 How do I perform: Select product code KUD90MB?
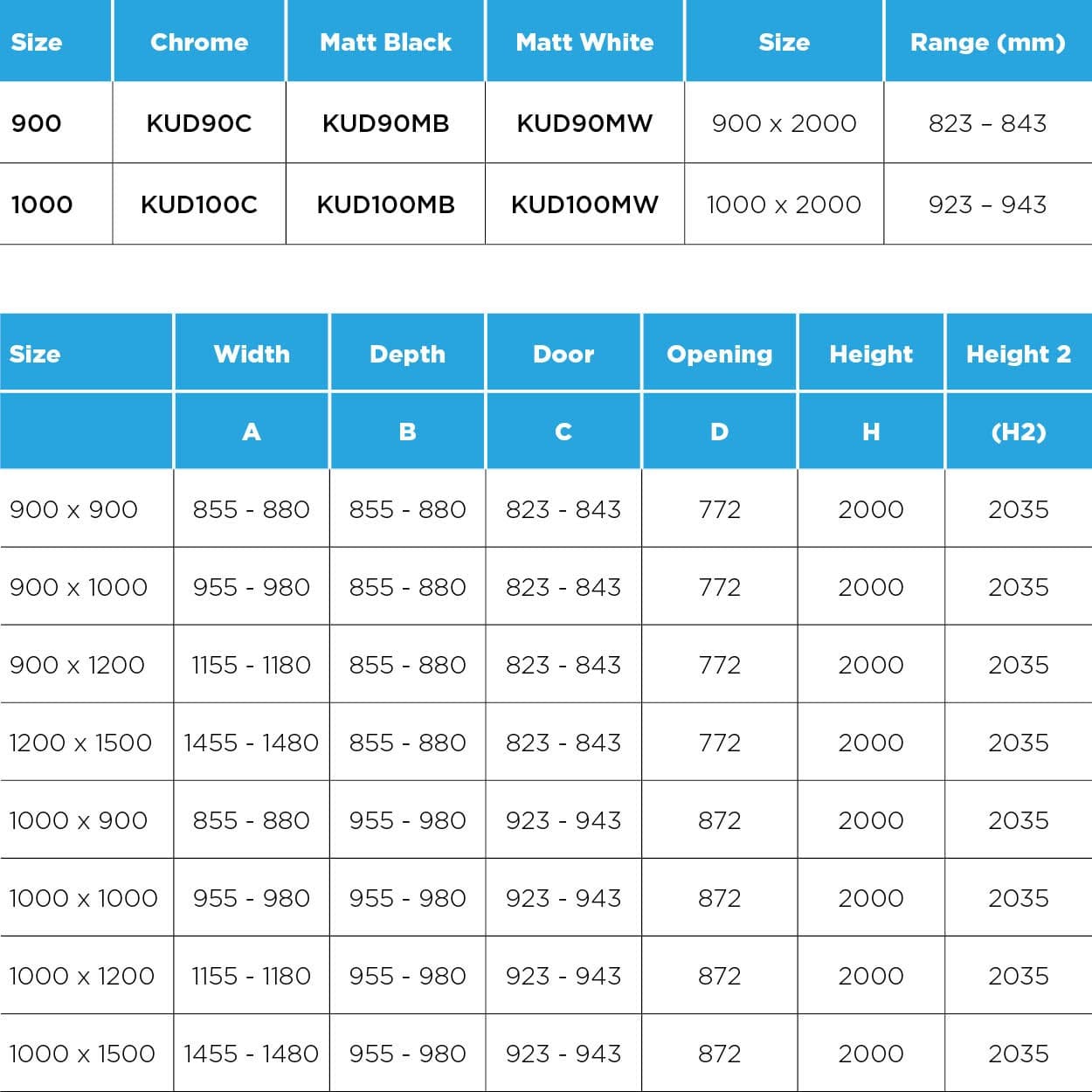[385, 123]
